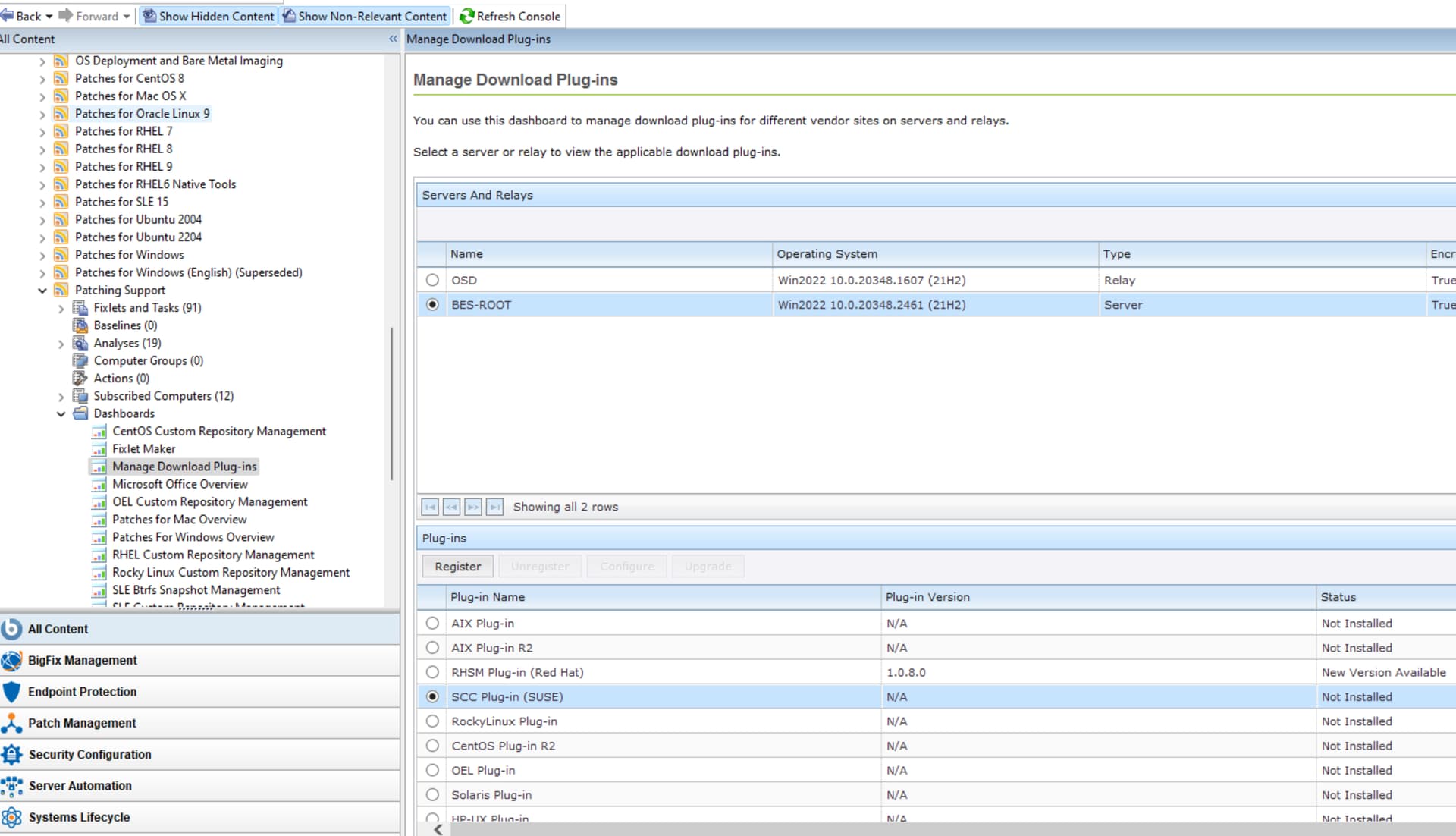Collapse the All Content navigation panel
1456x836 pixels.
pyautogui.click(x=393, y=39)
